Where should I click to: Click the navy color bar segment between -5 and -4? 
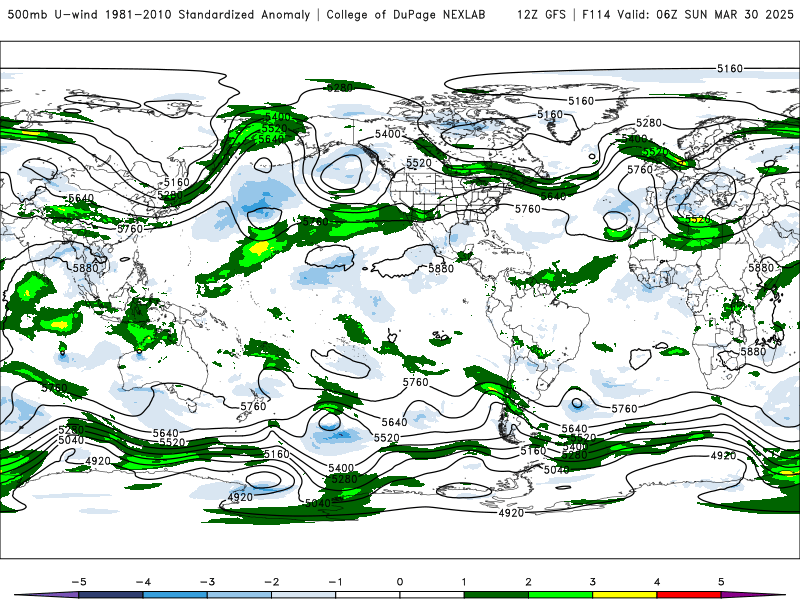tap(111, 595)
